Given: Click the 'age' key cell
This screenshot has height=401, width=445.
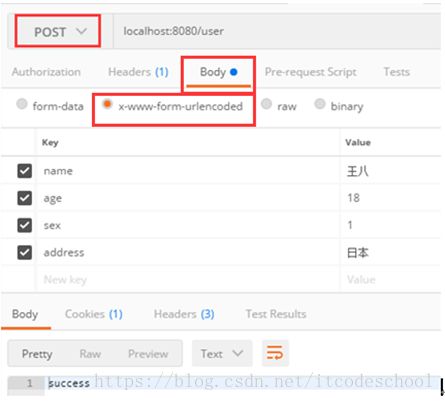Looking at the screenshot, I should click(188, 198).
